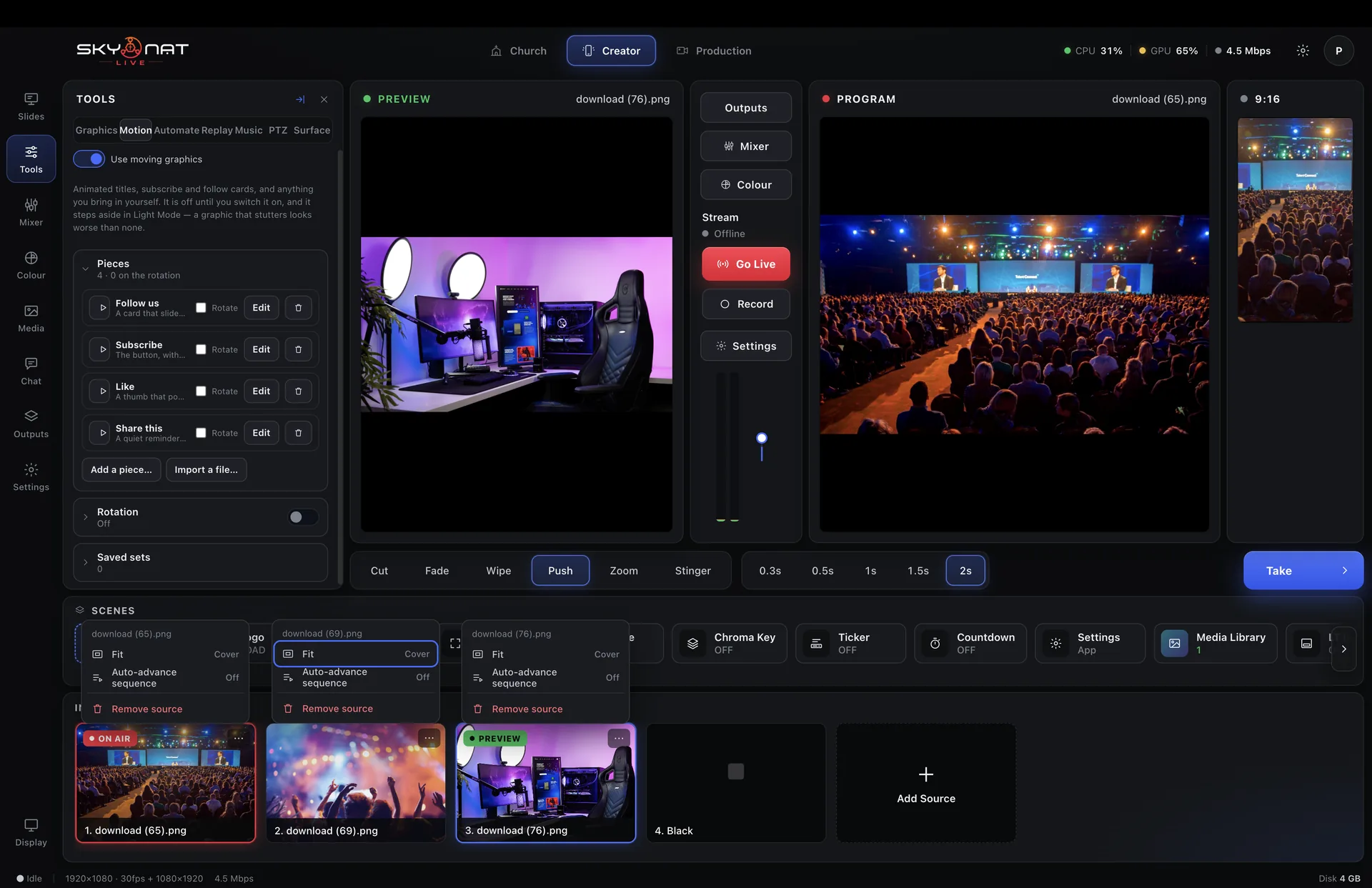The image size is (1372, 888).
Task: Click Add a piece button
Action: 121,469
